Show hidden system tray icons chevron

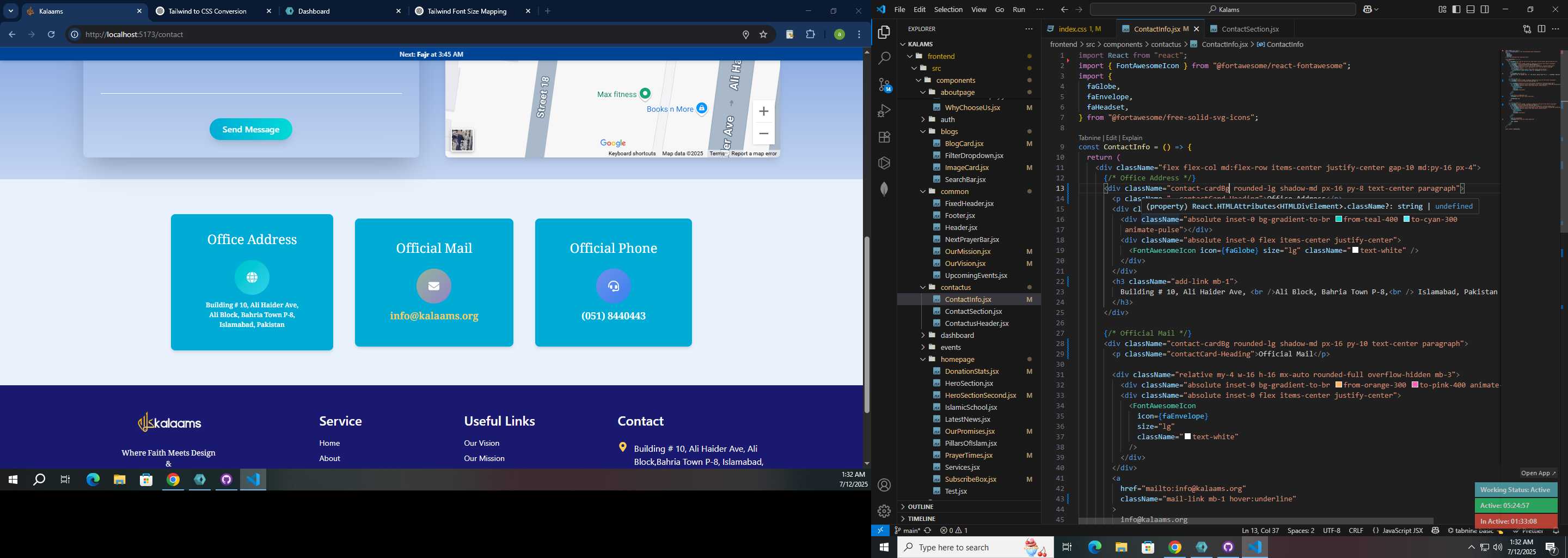tap(1471, 548)
